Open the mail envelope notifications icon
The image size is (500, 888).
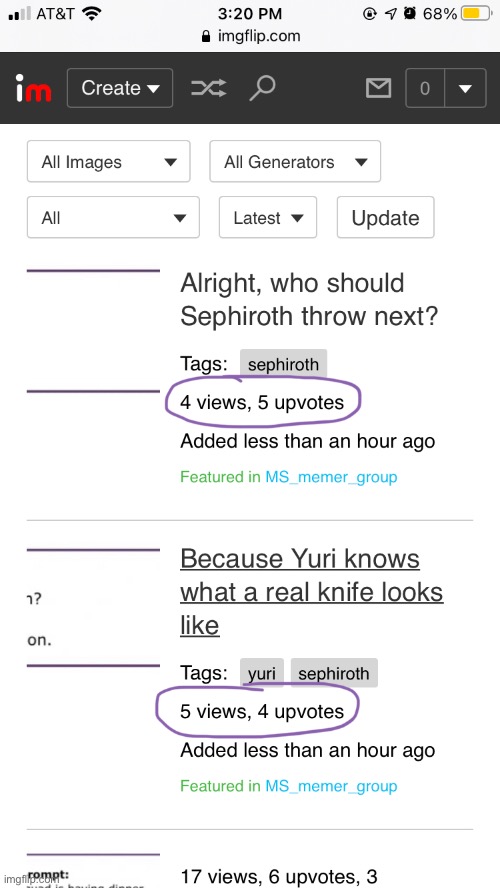pos(378,88)
